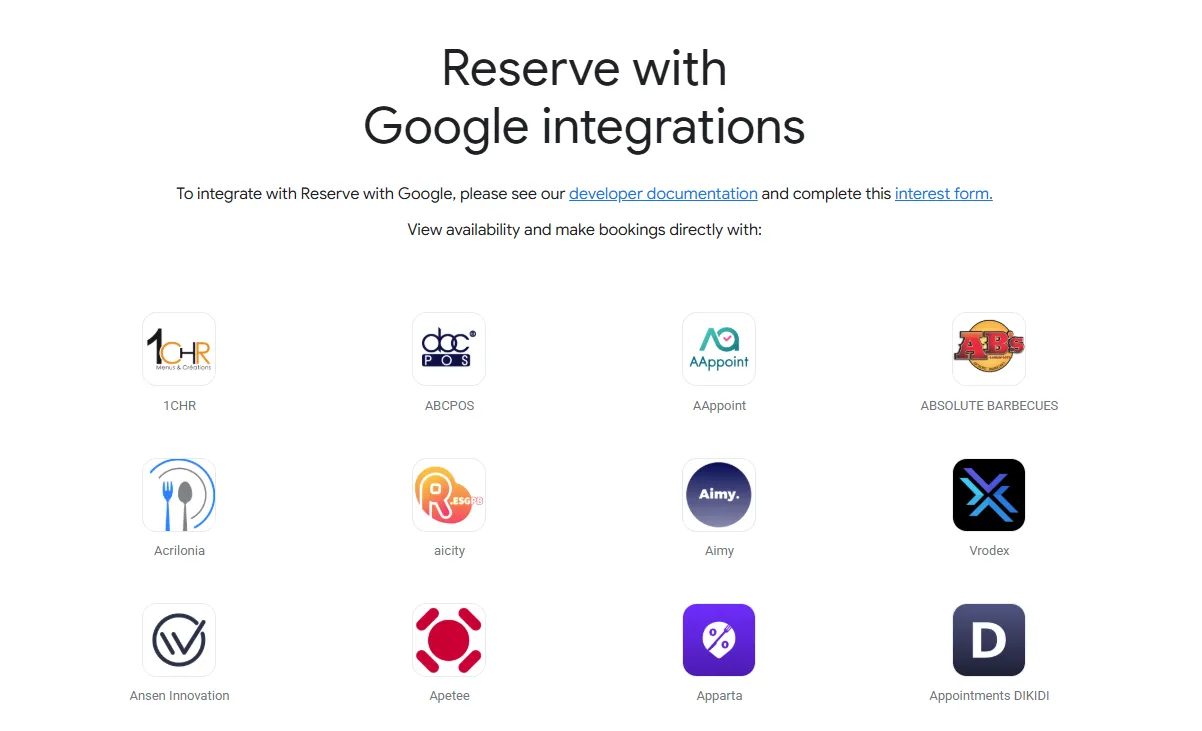Click the Reserve with Google integrations heading
The image size is (1202, 731).
click(x=585, y=98)
